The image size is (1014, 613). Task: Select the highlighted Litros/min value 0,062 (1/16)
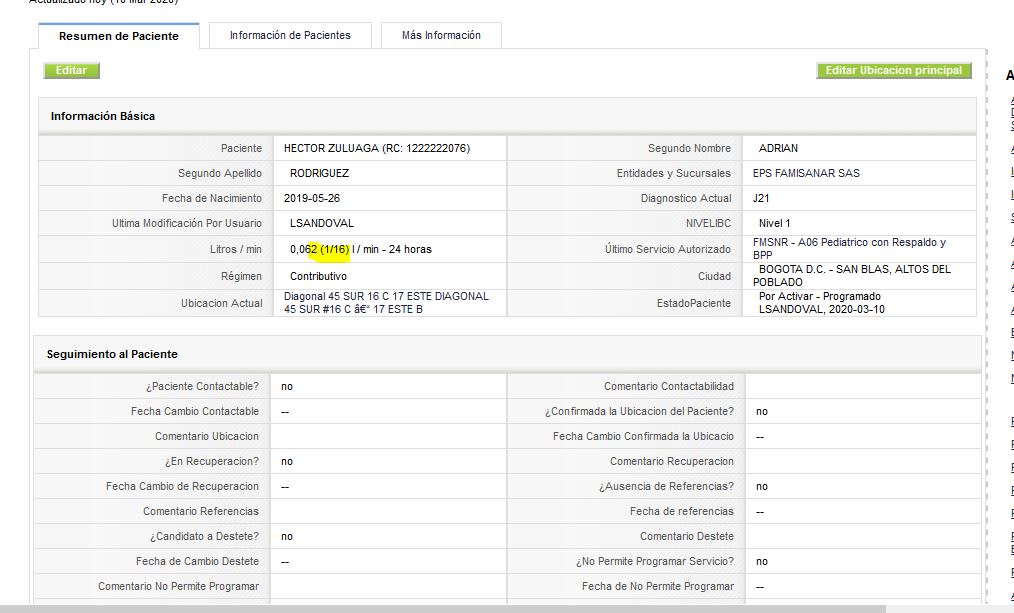pyautogui.click(x=319, y=250)
